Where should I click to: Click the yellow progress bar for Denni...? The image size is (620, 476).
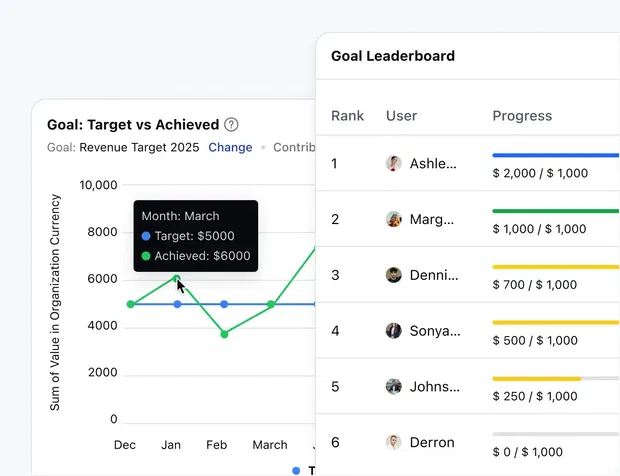point(556,267)
